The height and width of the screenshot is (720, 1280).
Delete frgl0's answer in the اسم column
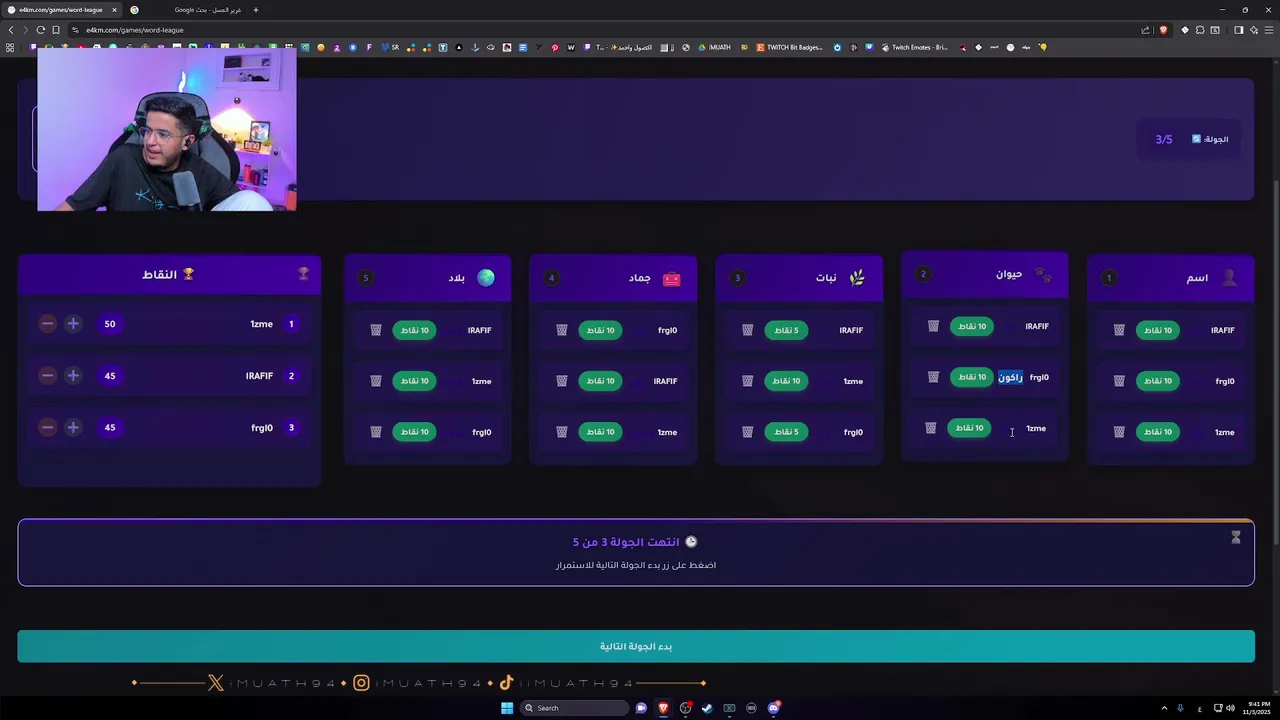pos(1119,381)
